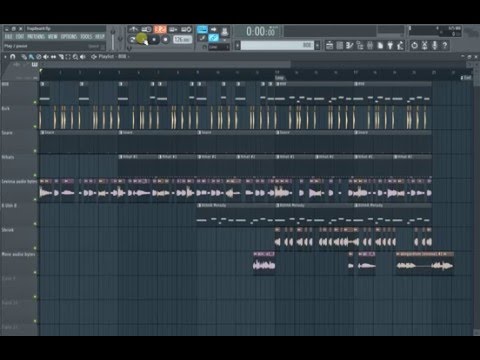
Task: Open the Channel rack step sequencer icon
Action: tap(350, 45)
